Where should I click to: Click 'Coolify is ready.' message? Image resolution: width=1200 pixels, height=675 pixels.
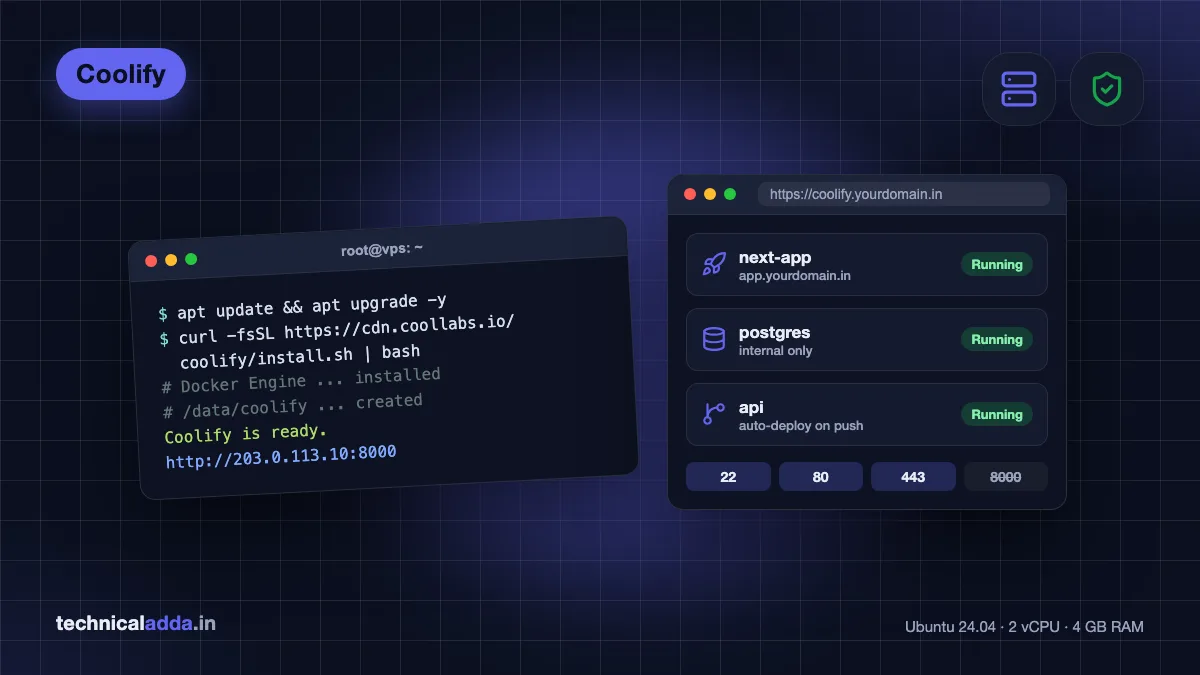(x=246, y=435)
